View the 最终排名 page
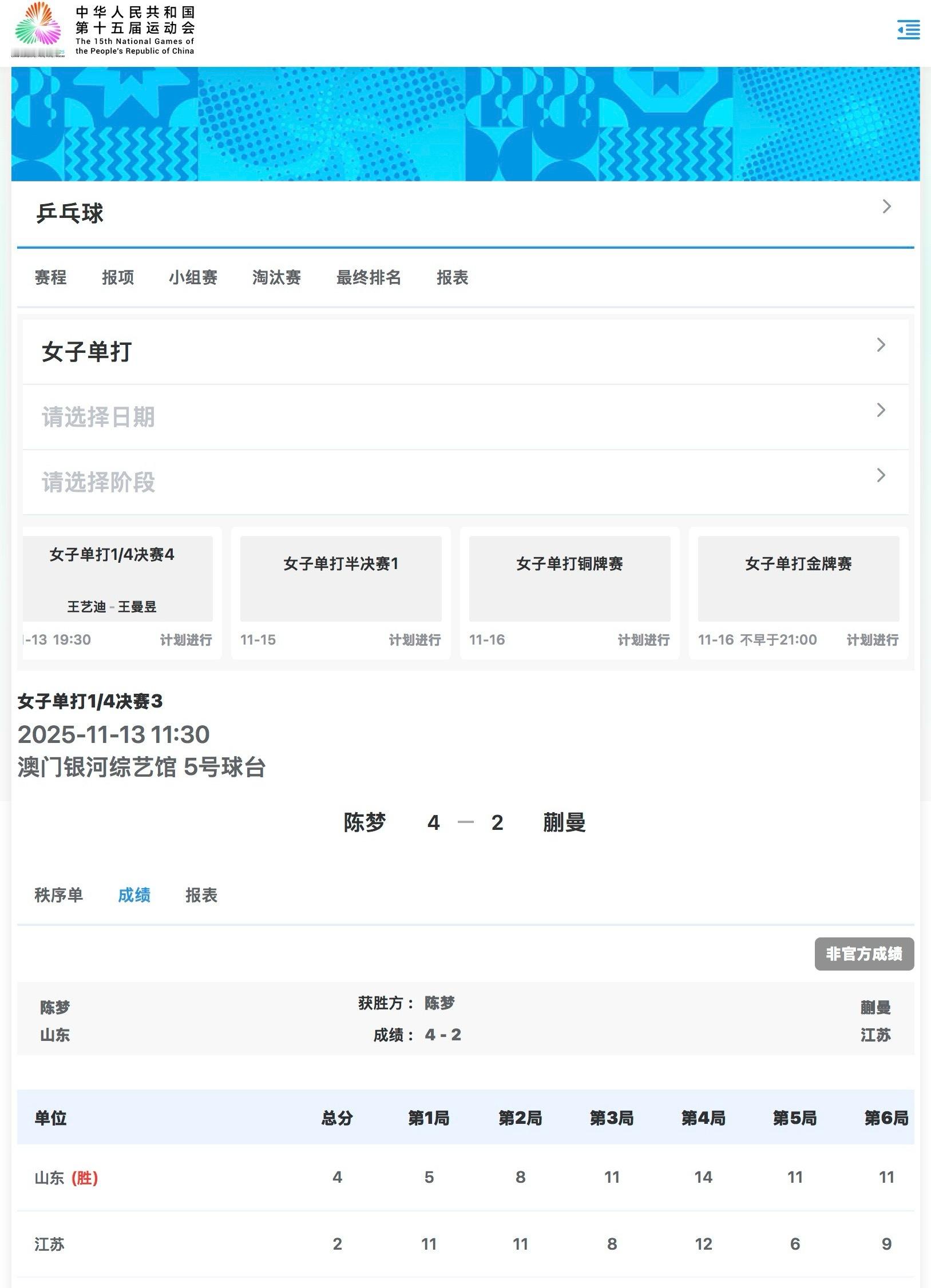 (x=367, y=278)
